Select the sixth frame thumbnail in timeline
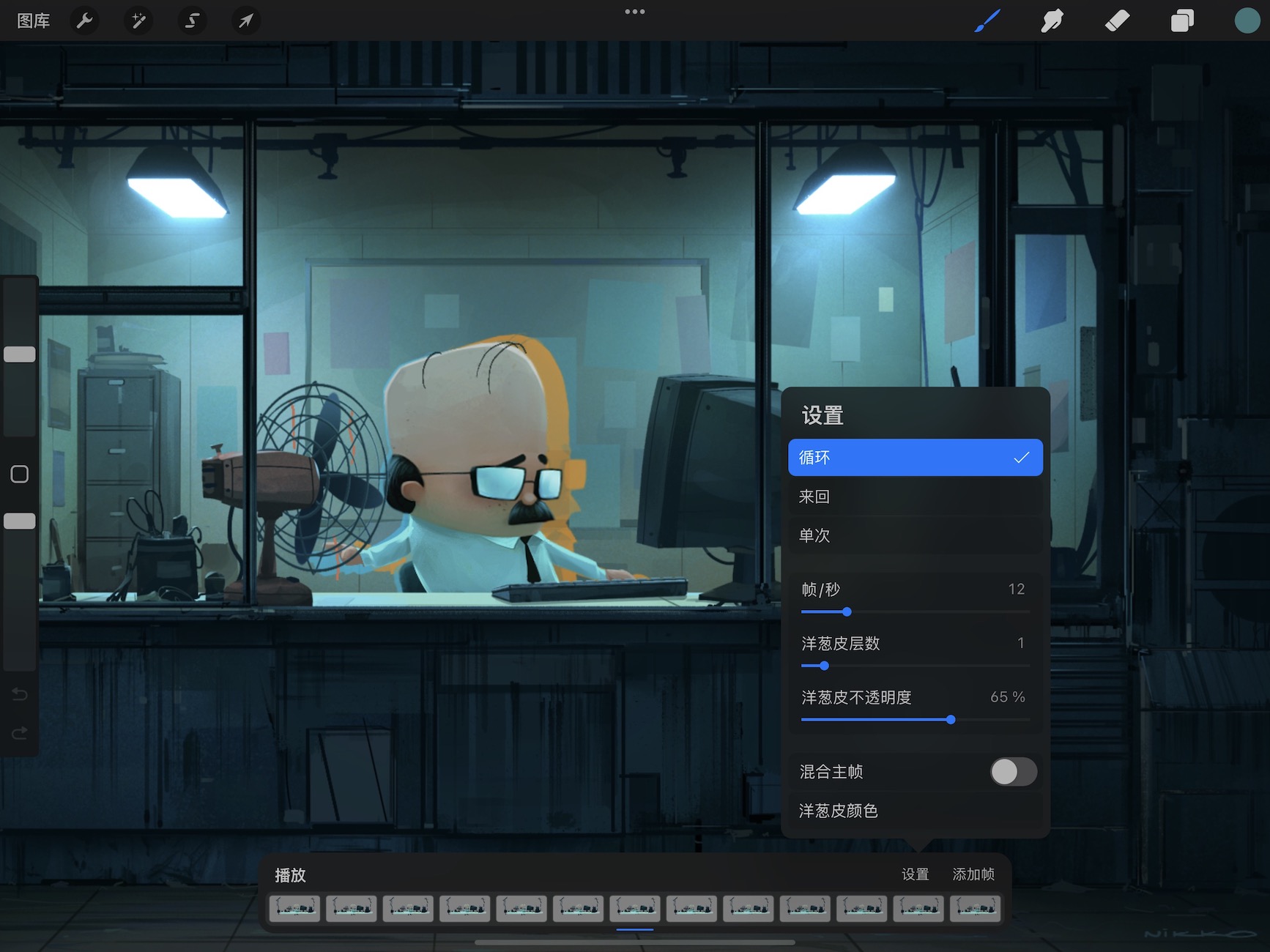The image size is (1270, 952). pos(579,908)
